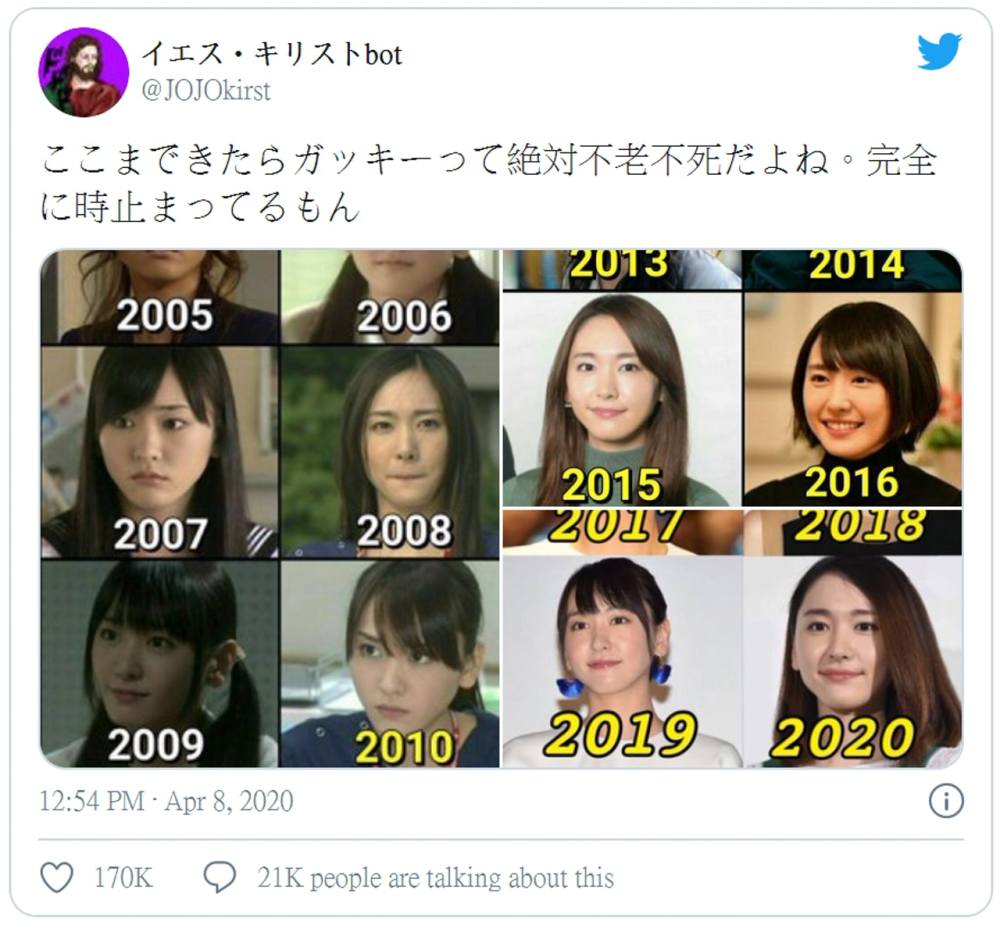This screenshot has height=925, width=1000.
Task: Open replies via speech bubble icon
Action: click(x=219, y=878)
